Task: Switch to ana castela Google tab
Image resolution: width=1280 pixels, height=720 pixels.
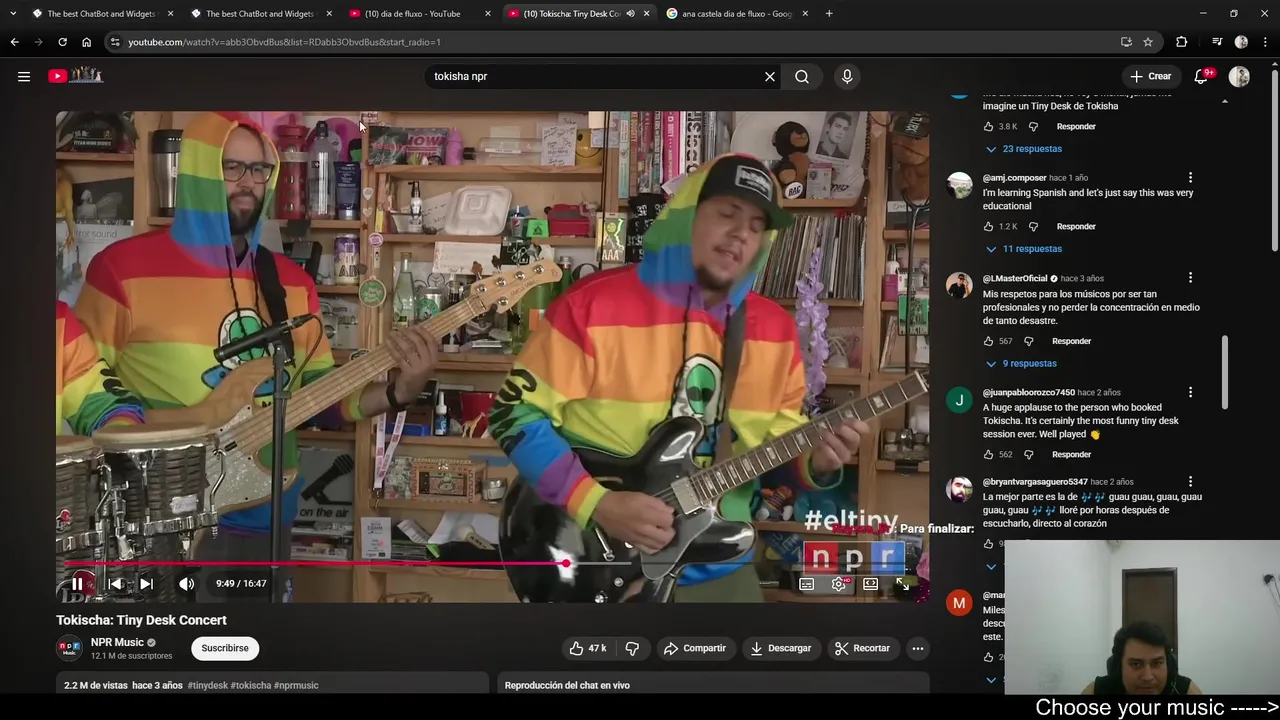Action: [737, 14]
